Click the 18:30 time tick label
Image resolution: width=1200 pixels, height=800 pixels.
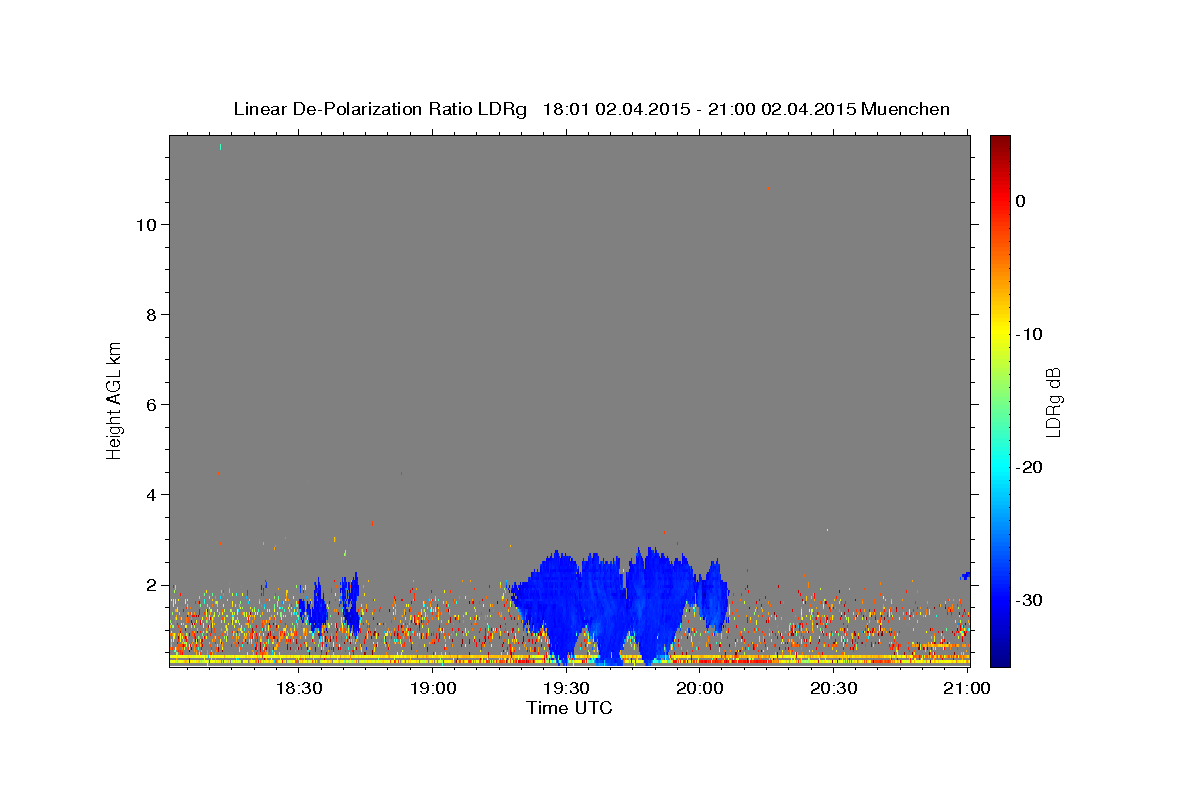(x=299, y=688)
